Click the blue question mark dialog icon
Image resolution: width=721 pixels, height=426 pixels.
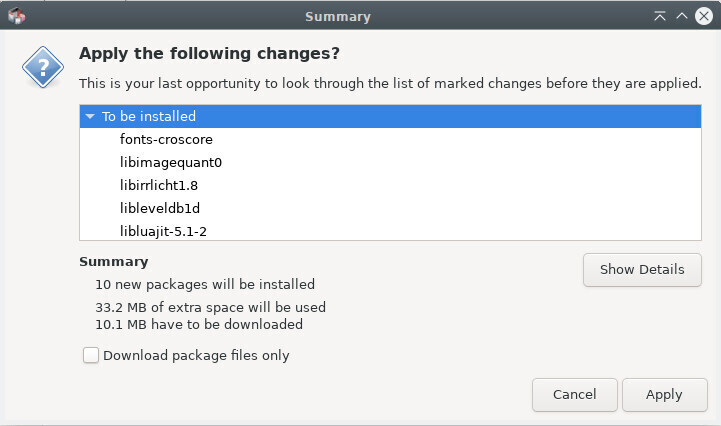(43, 67)
